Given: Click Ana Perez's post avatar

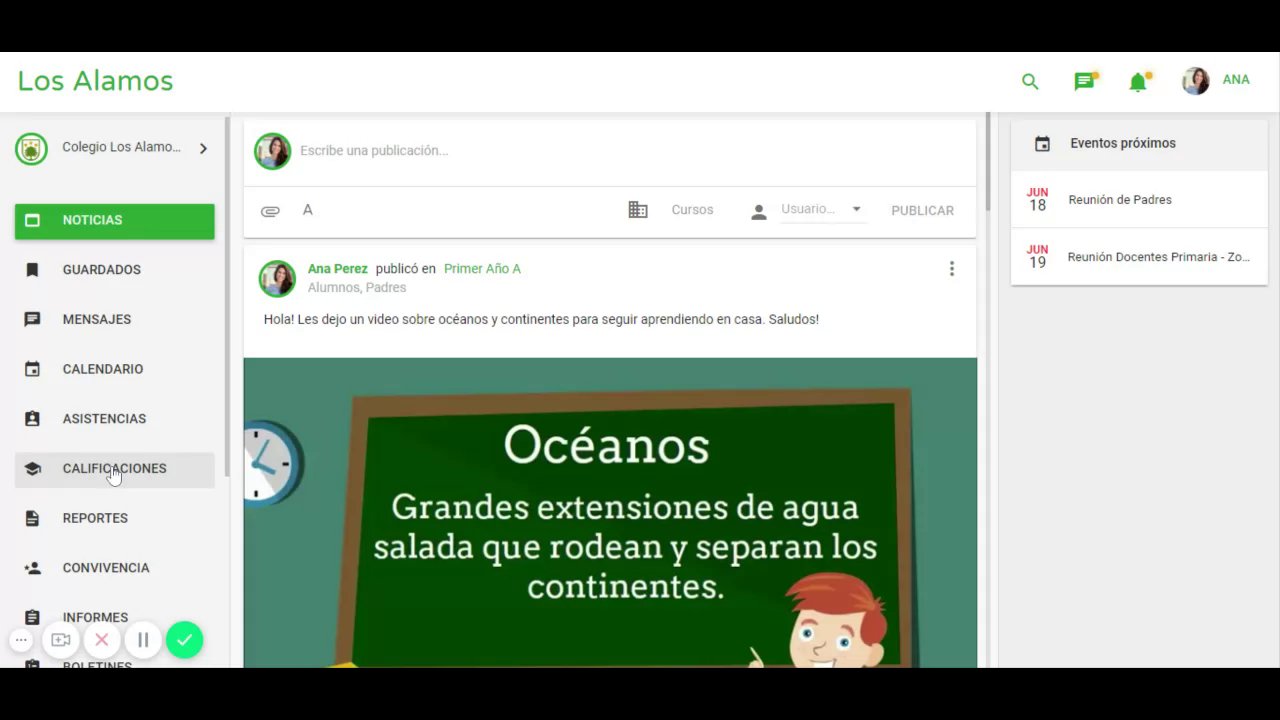Looking at the screenshot, I should [277, 279].
